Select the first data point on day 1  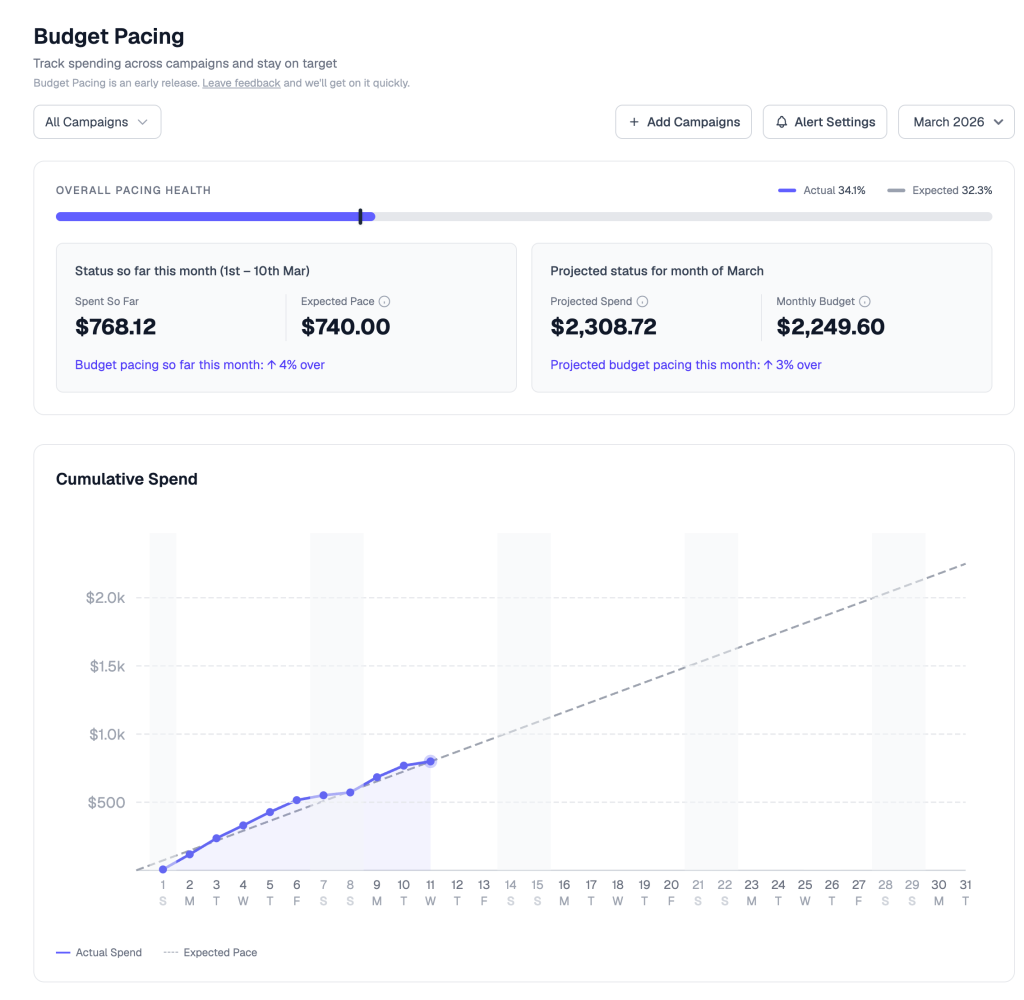[163, 870]
